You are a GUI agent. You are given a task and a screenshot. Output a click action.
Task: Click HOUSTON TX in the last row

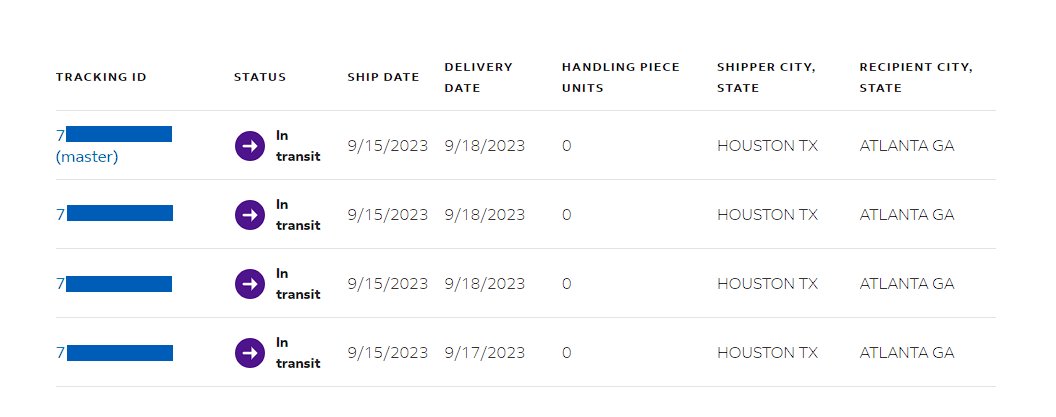point(767,353)
